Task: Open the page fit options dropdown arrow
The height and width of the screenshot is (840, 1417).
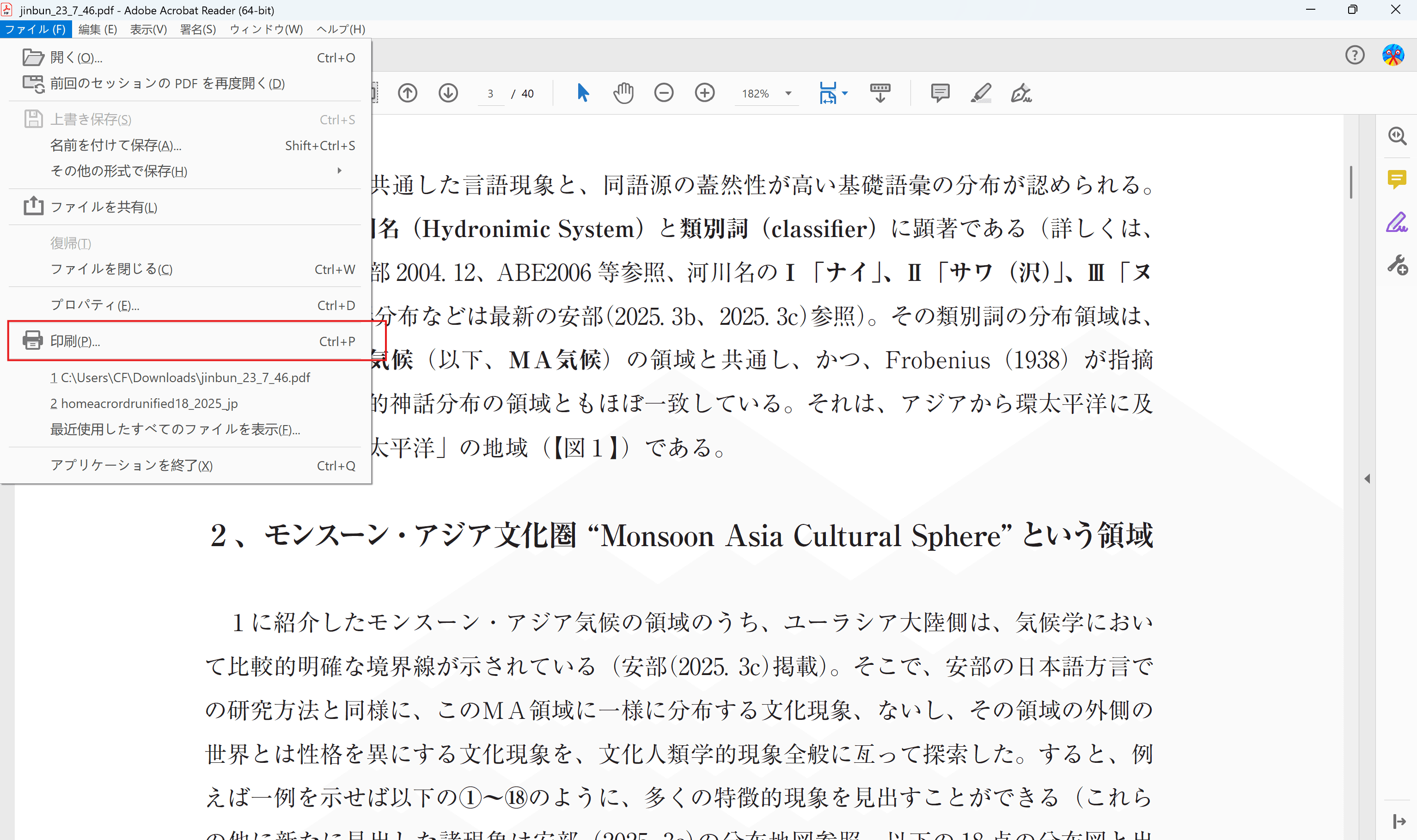Action: (846, 92)
